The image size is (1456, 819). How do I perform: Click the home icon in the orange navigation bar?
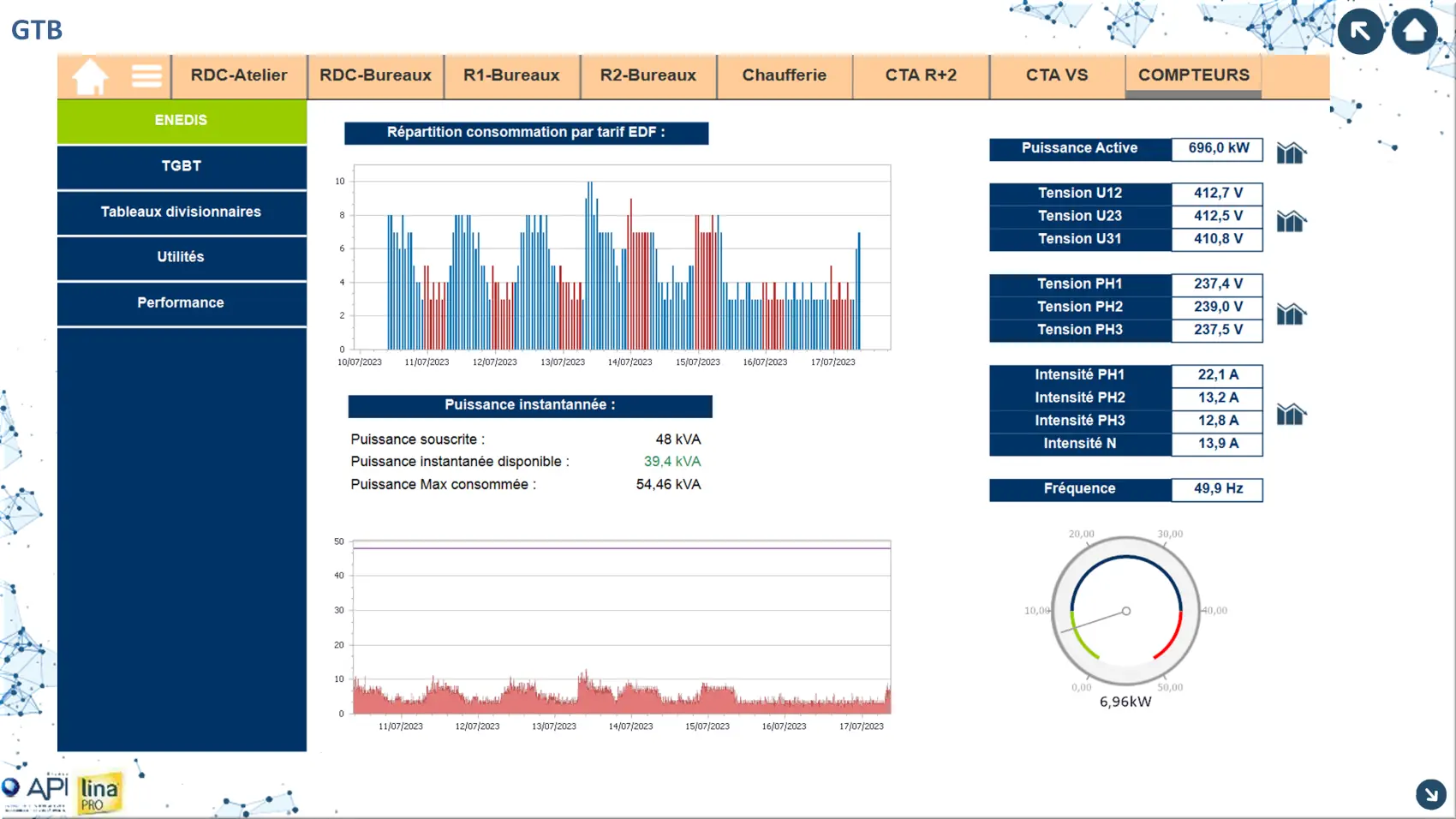click(90, 76)
